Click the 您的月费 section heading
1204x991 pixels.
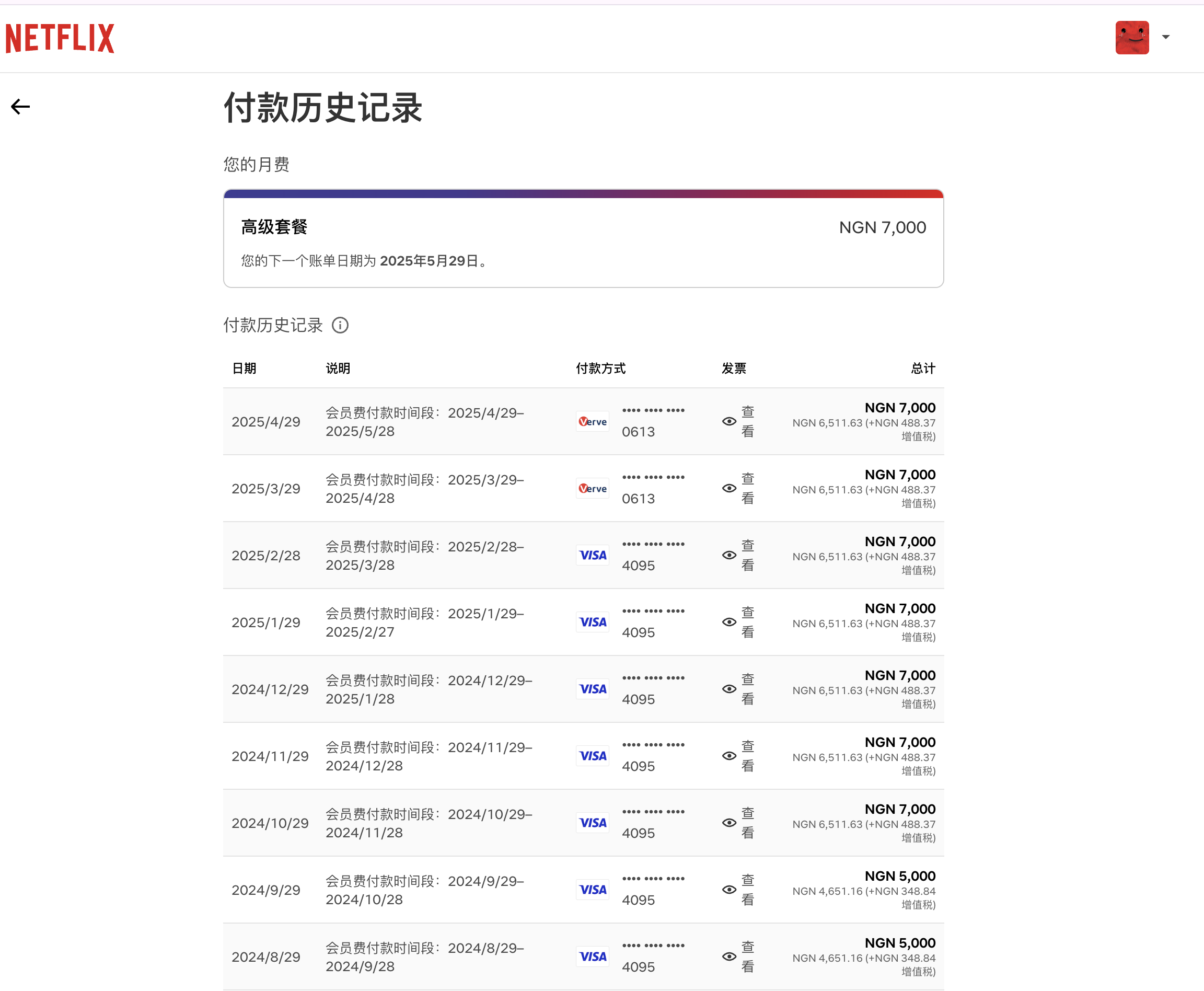256,165
